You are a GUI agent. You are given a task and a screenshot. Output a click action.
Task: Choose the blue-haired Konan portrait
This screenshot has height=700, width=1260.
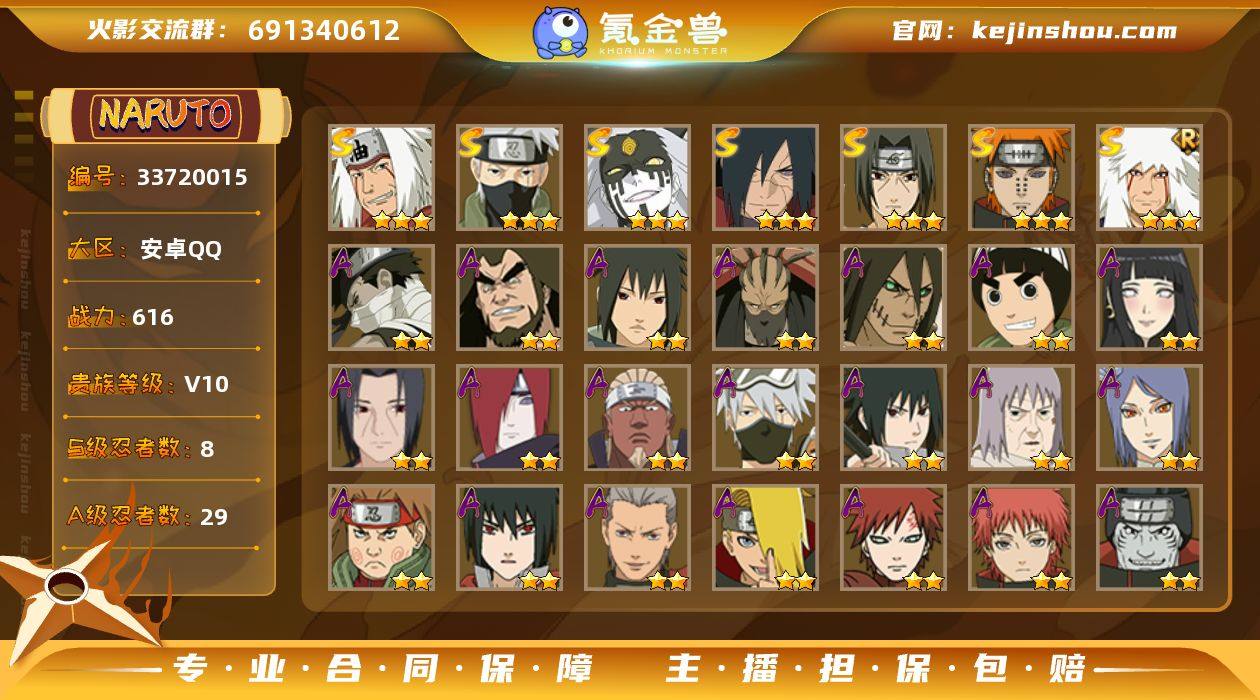point(1149,418)
